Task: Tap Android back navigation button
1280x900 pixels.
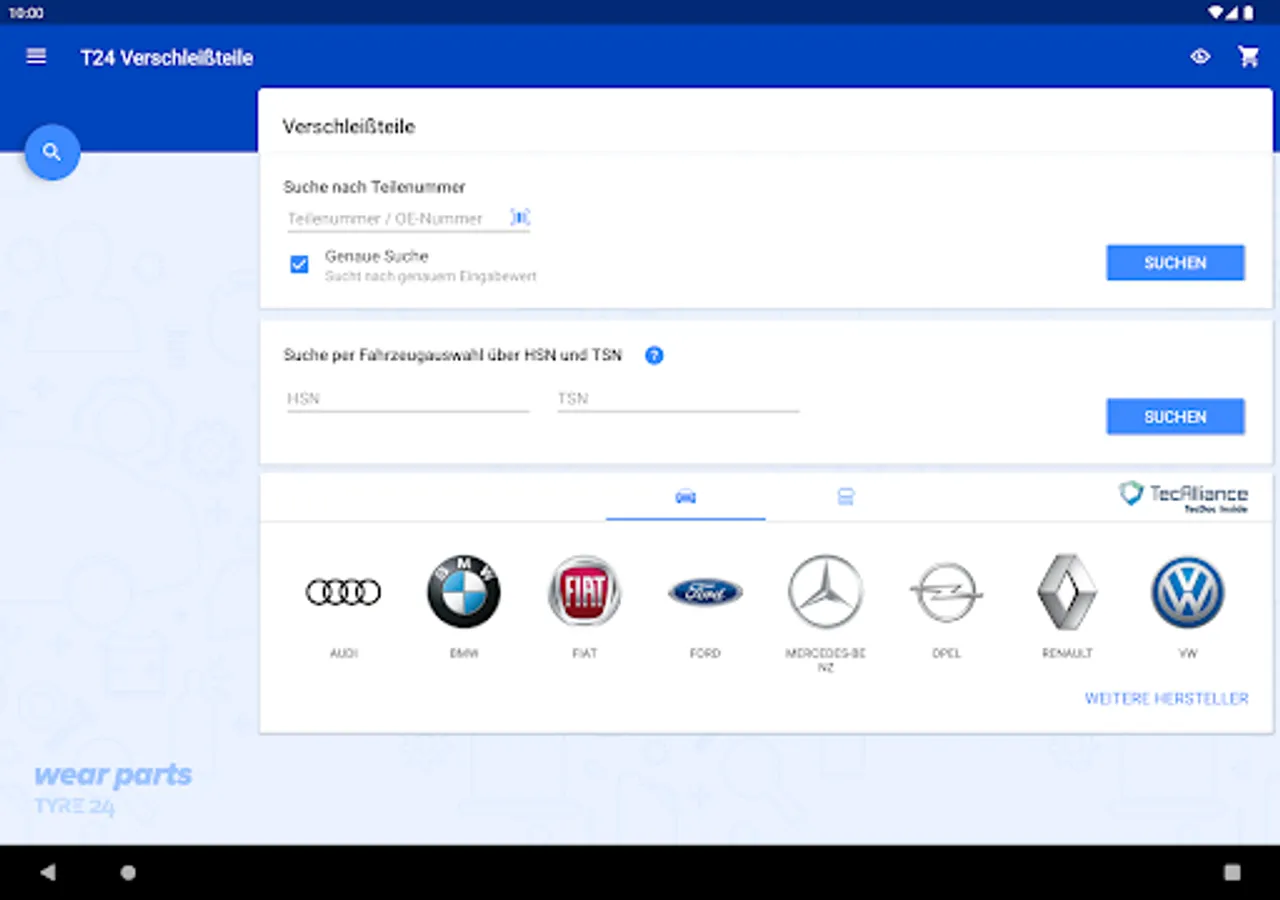Action: tap(48, 872)
